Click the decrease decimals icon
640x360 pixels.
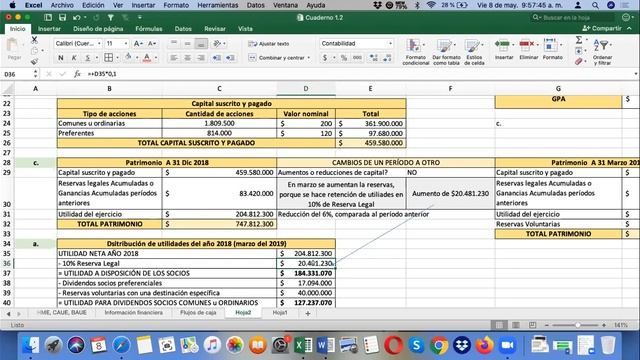(x=387, y=58)
